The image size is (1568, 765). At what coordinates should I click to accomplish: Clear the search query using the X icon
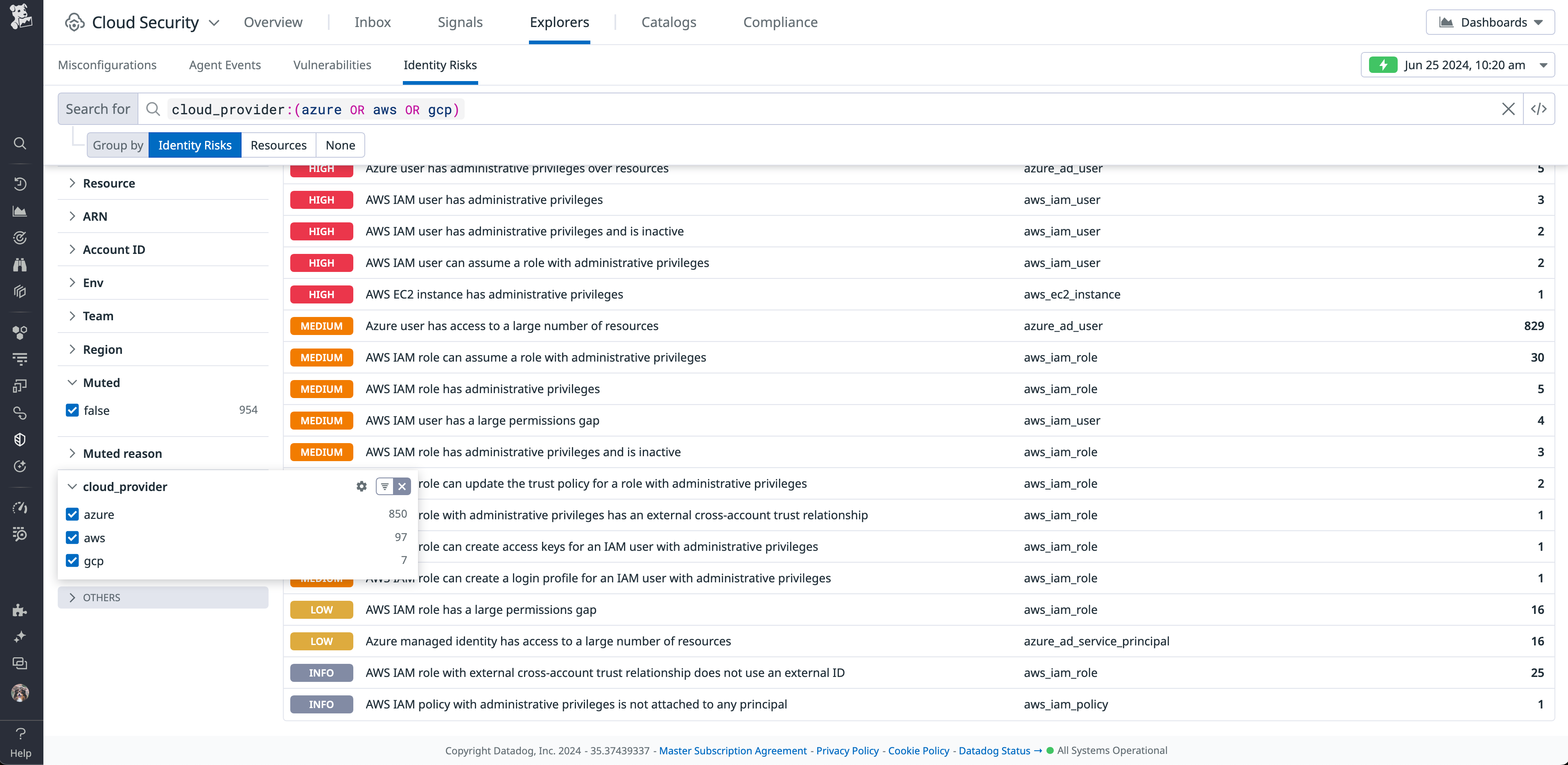click(1509, 109)
